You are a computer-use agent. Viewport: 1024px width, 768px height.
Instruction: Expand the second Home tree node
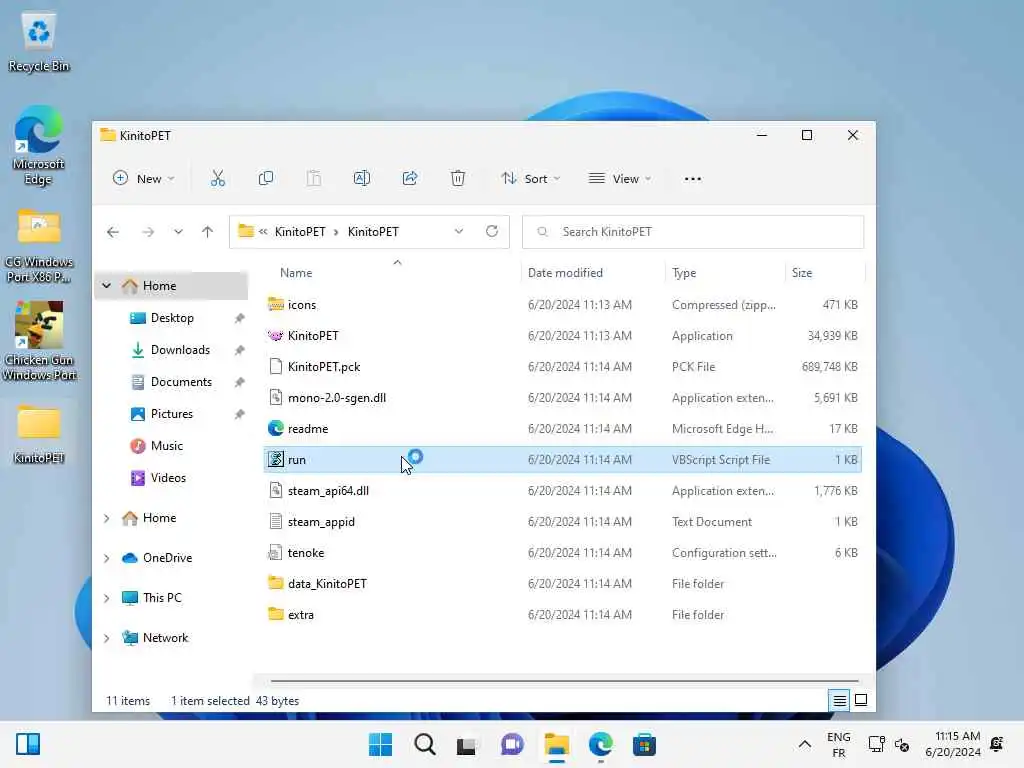point(106,518)
